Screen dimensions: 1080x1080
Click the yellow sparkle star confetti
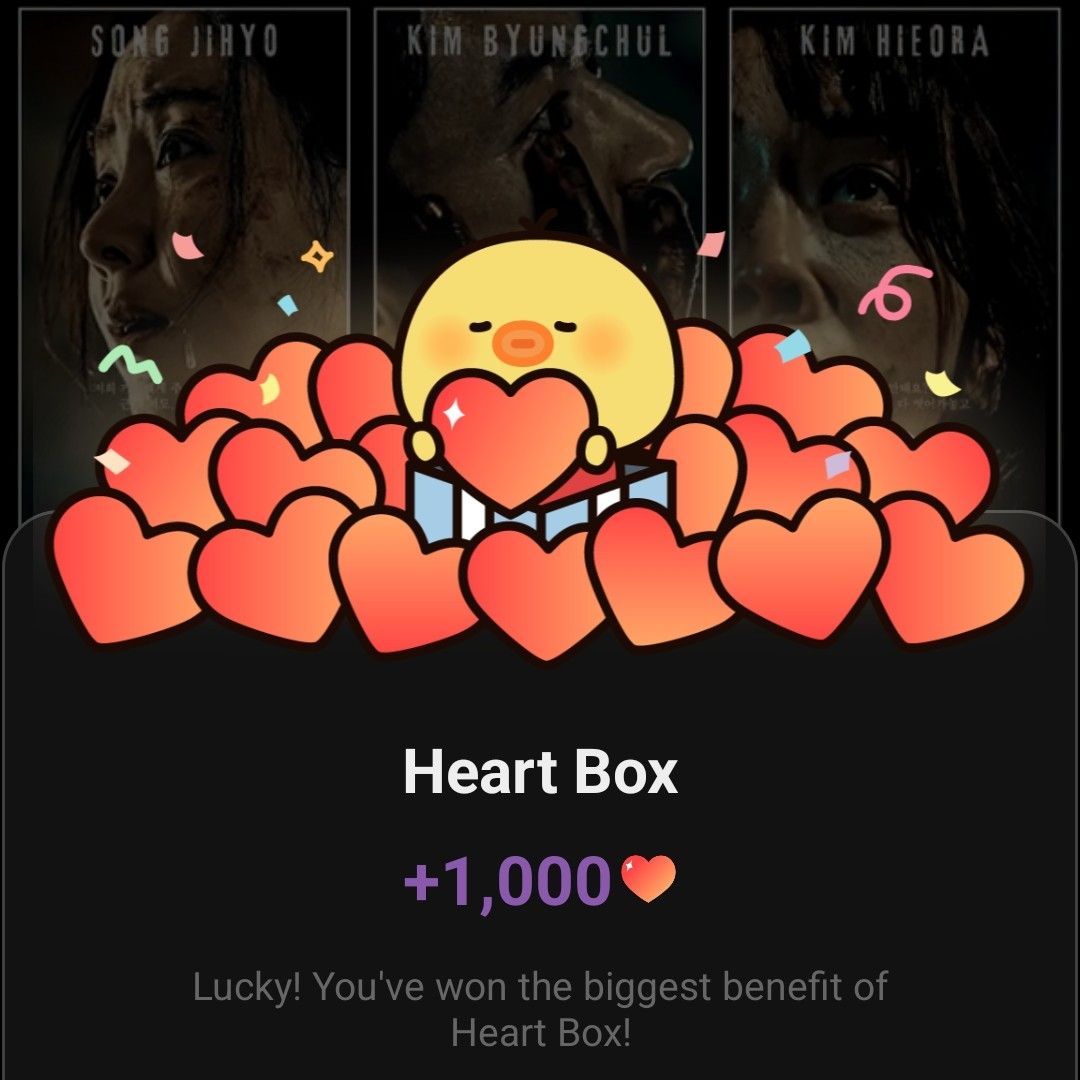[317, 256]
